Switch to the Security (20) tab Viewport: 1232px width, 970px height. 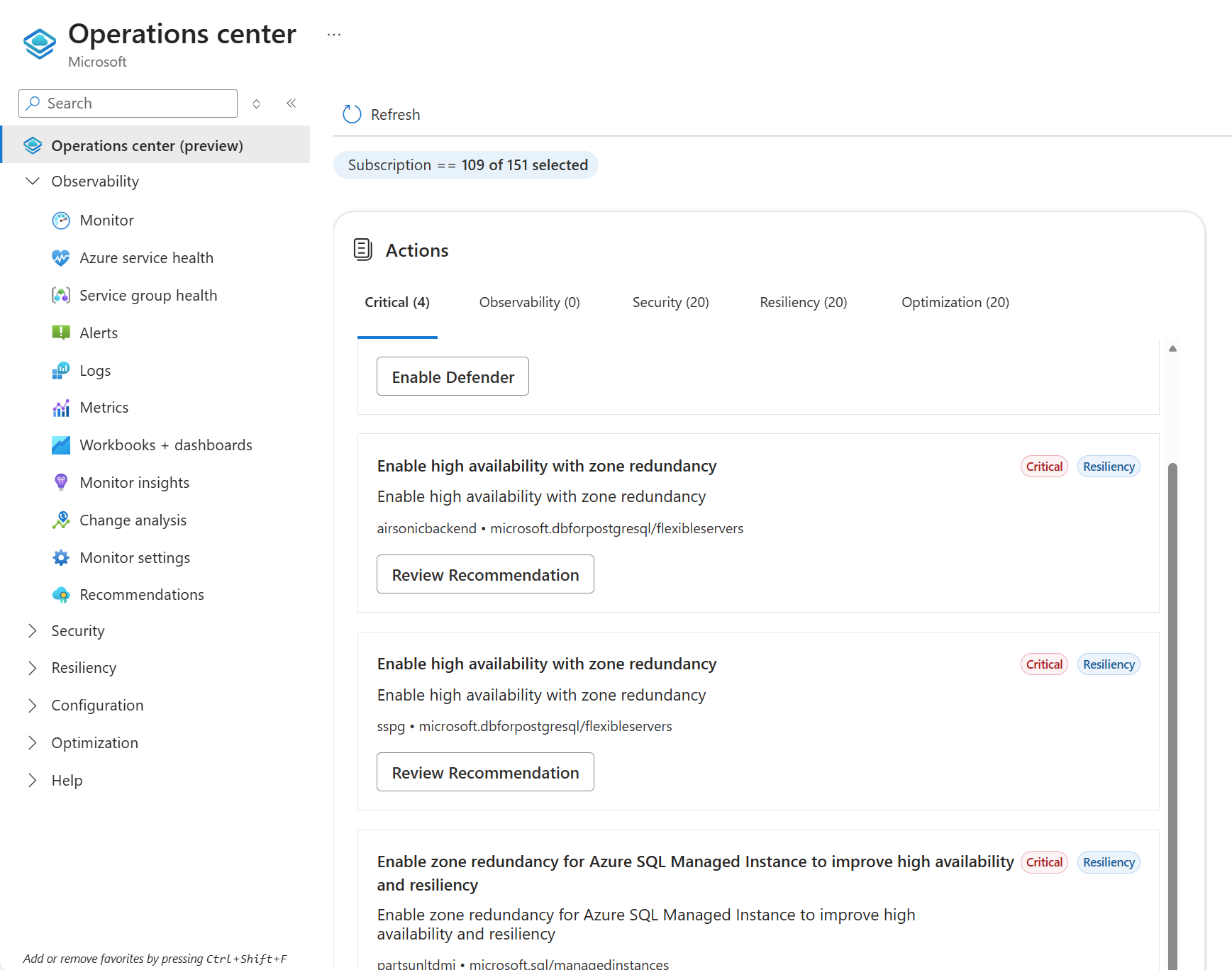point(670,303)
